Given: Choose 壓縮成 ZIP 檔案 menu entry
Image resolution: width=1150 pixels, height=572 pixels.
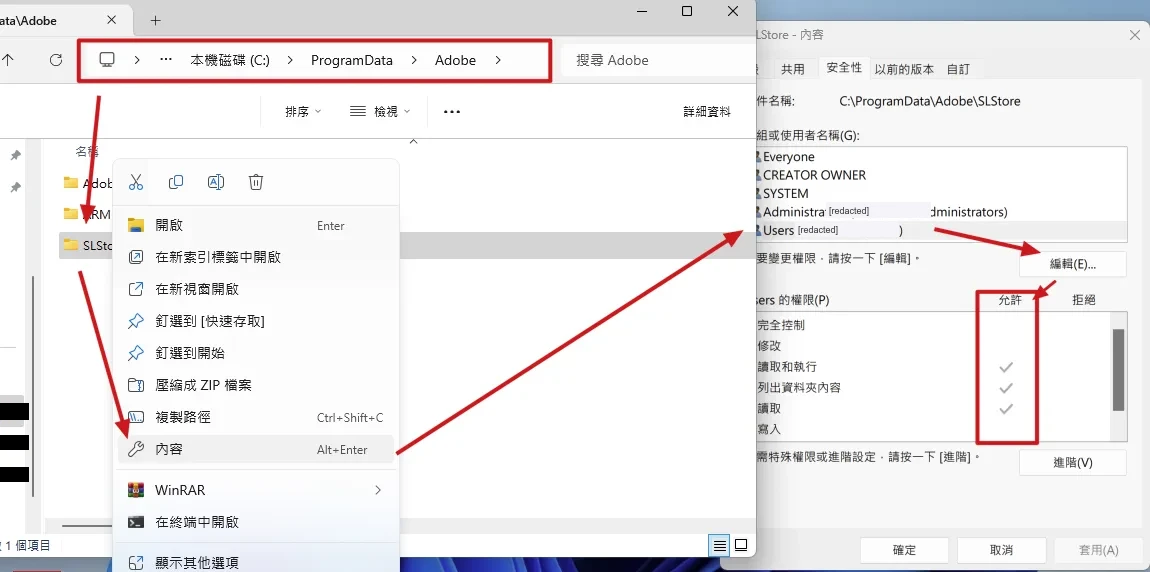Looking at the screenshot, I should 256,385.
